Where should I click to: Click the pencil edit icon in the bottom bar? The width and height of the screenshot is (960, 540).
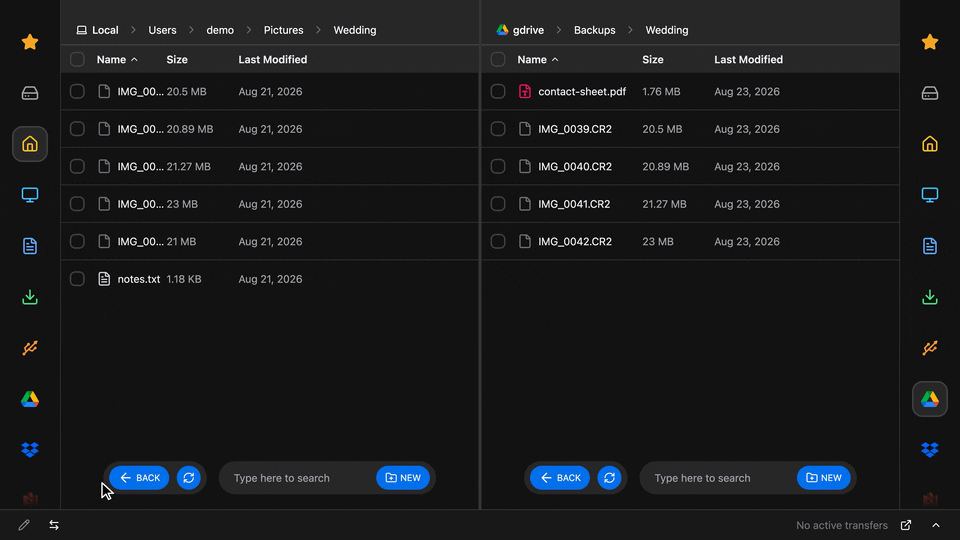click(x=24, y=525)
